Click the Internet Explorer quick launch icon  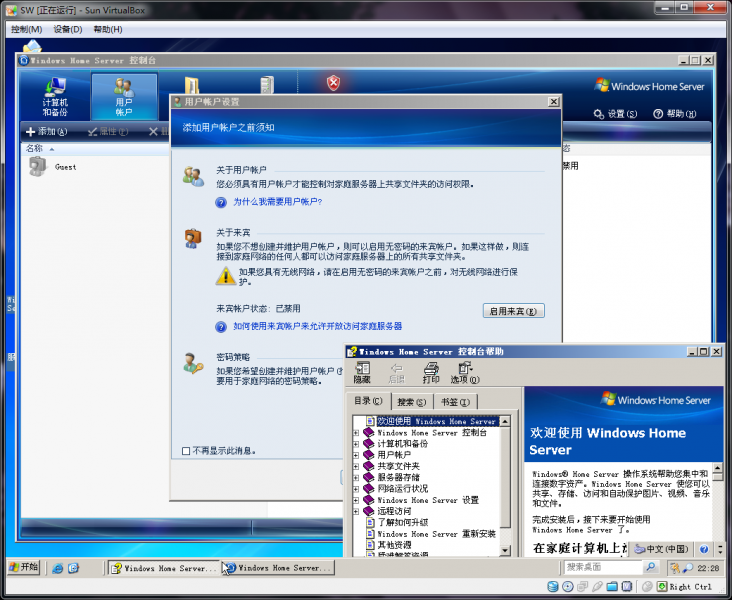pos(58,568)
